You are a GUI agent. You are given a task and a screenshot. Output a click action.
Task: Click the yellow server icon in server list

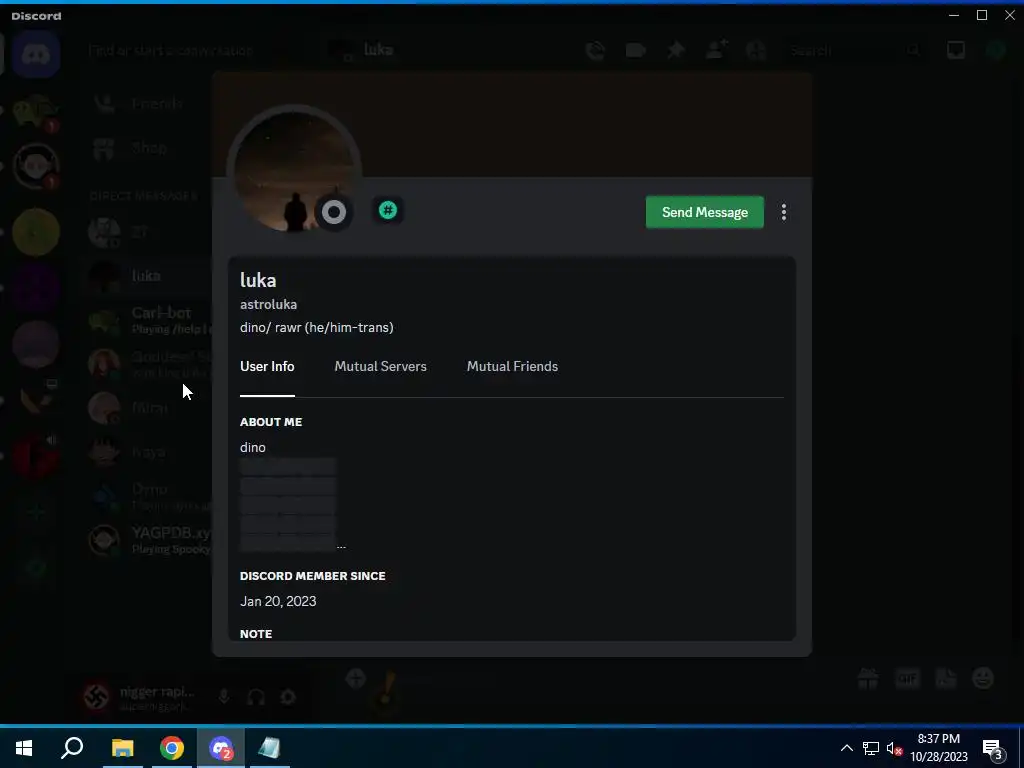[x=36, y=232]
